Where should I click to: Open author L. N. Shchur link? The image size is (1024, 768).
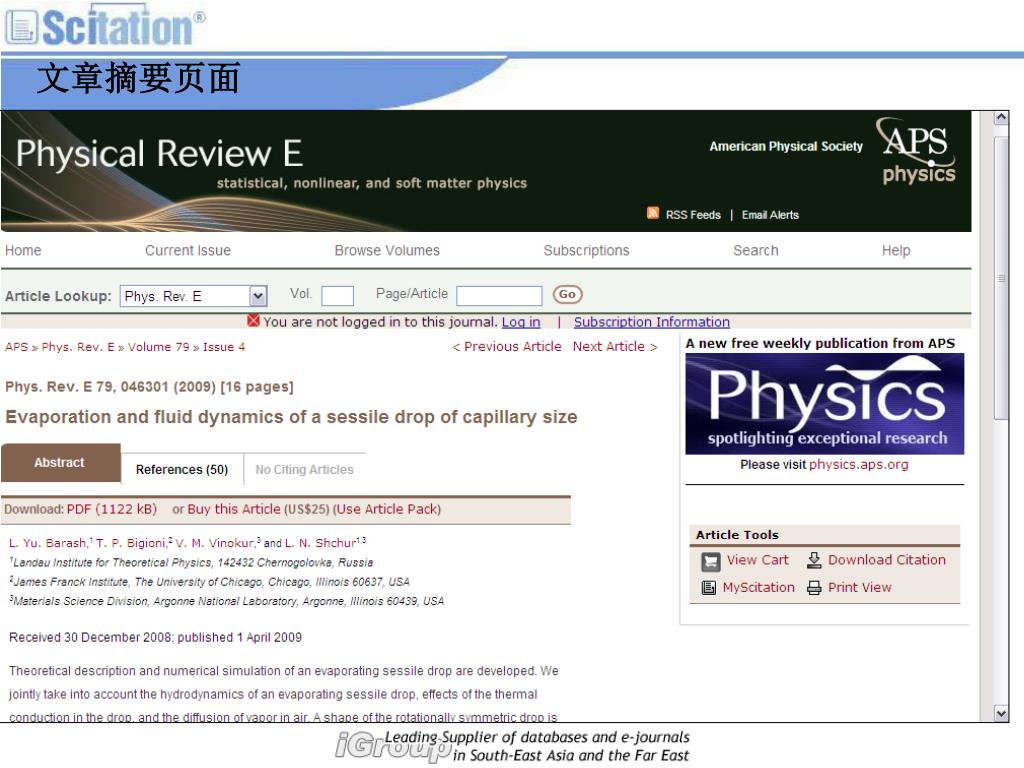321,543
